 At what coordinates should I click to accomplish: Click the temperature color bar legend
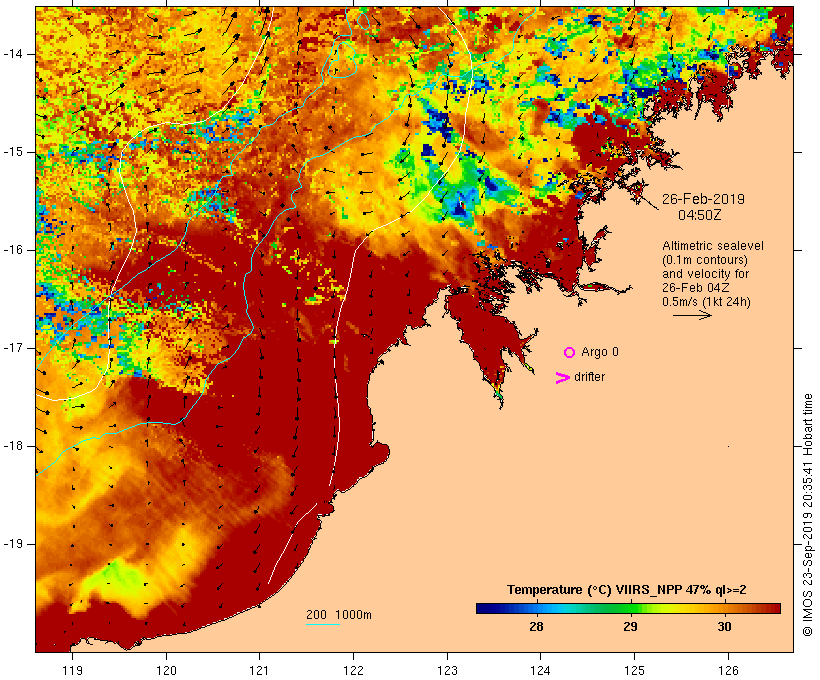click(x=628, y=608)
